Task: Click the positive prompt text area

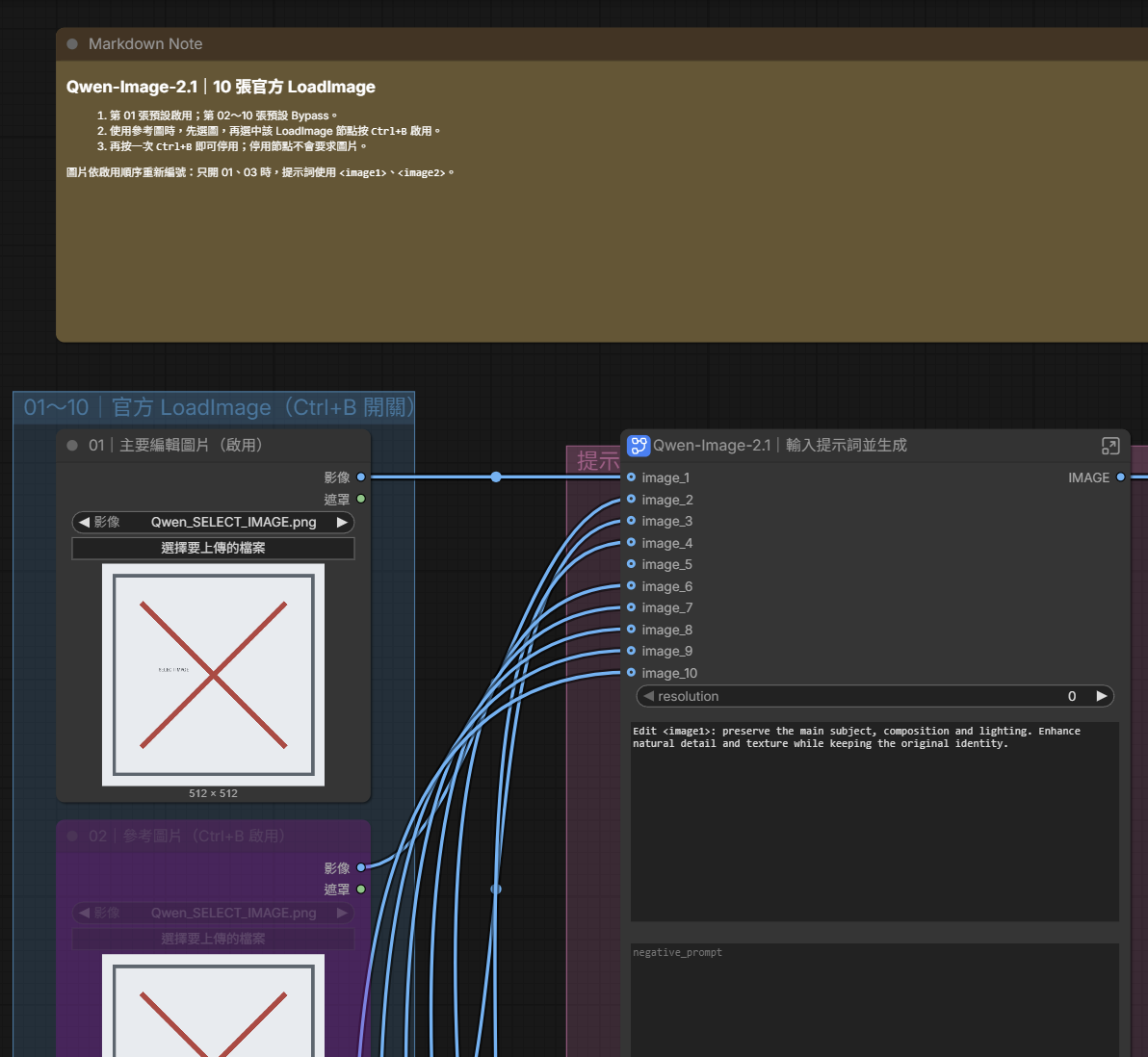Action: pos(874,821)
